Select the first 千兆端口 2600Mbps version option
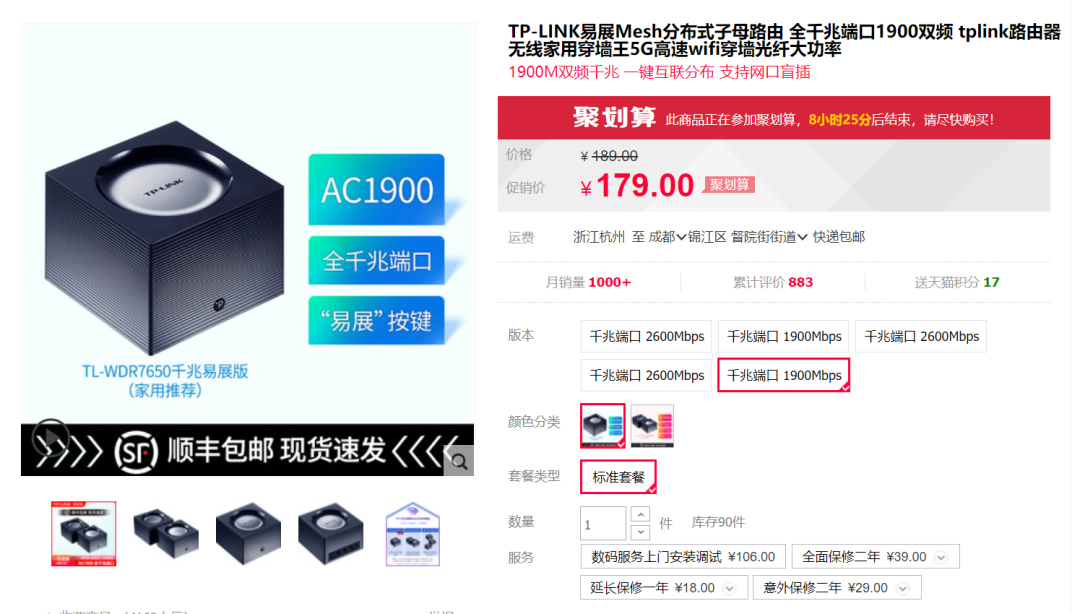This screenshot has width=1080, height=614. tap(646, 336)
